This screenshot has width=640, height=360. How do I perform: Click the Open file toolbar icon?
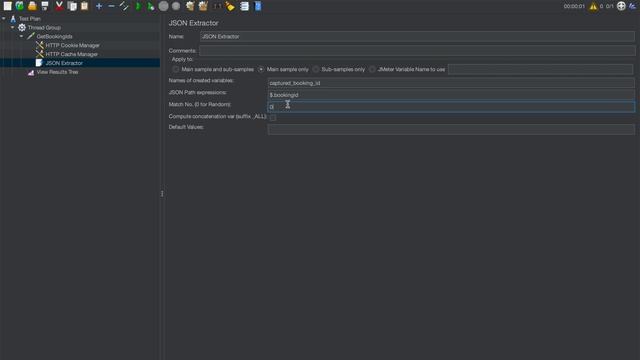(x=32, y=6)
